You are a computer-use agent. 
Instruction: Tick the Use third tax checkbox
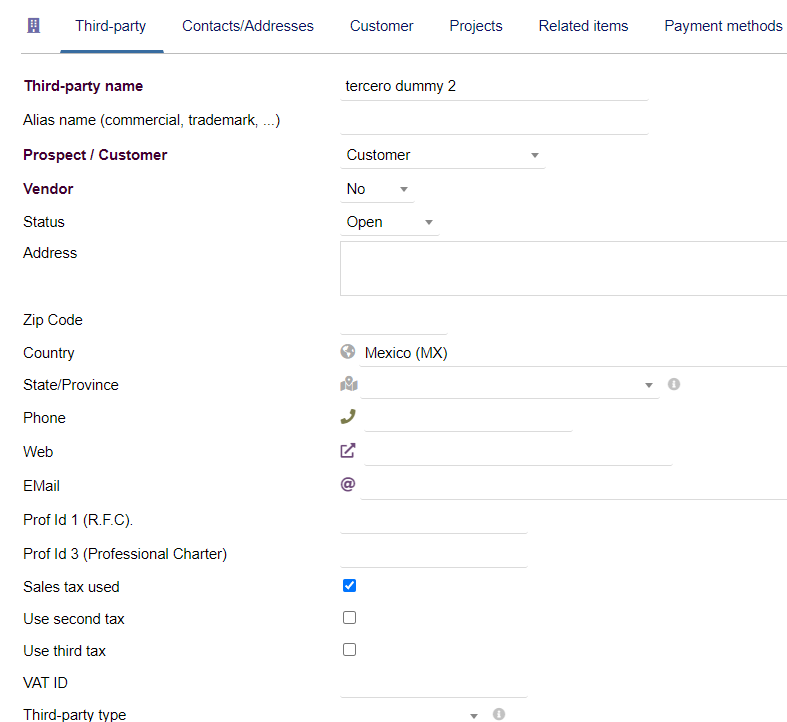tap(349, 650)
